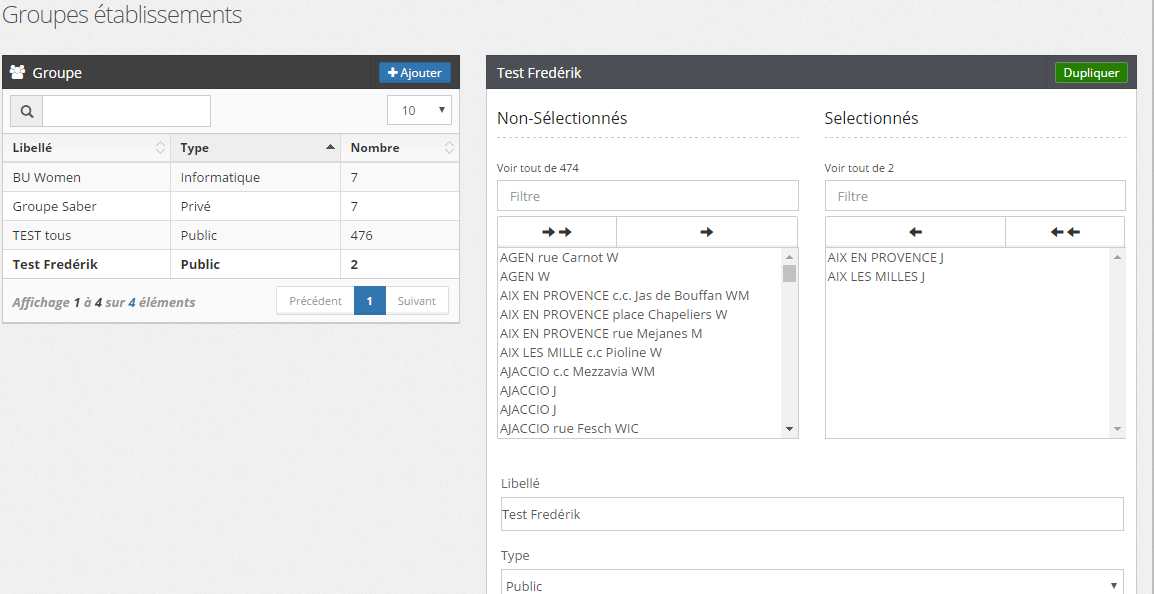
Task: Select AGEN rue Carnot W in list
Action: click(559, 258)
